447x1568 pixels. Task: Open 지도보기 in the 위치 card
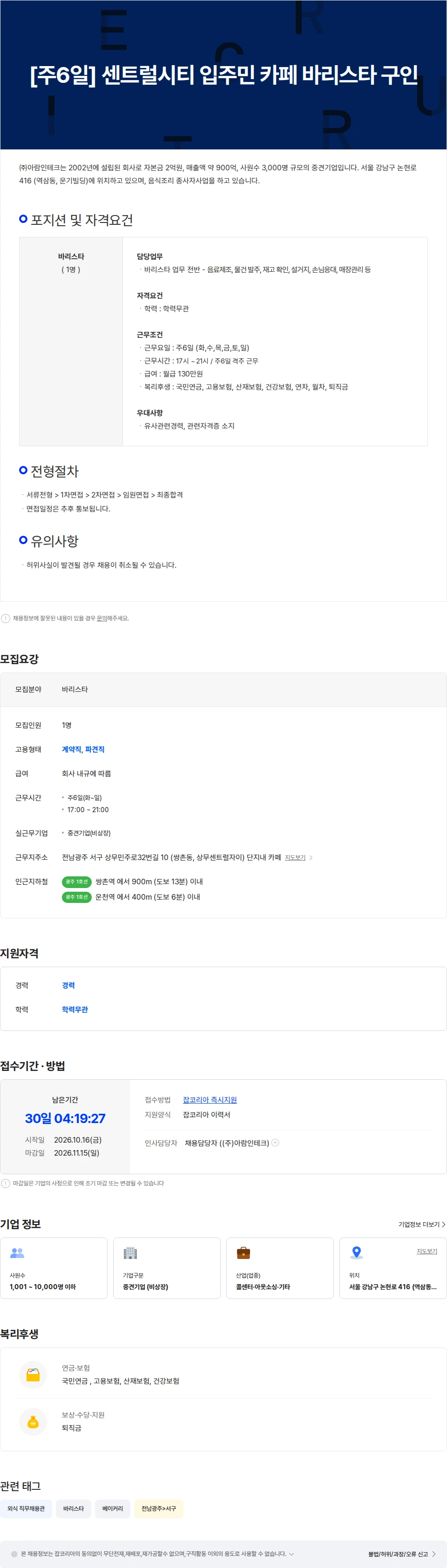click(427, 1251)
